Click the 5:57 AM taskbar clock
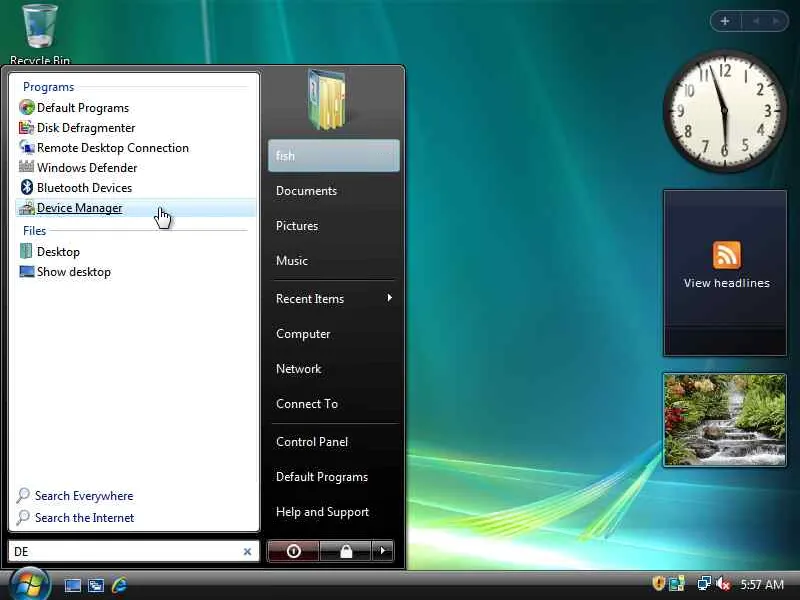This screenshot has width=800, height=600. [x=762, y=584]
